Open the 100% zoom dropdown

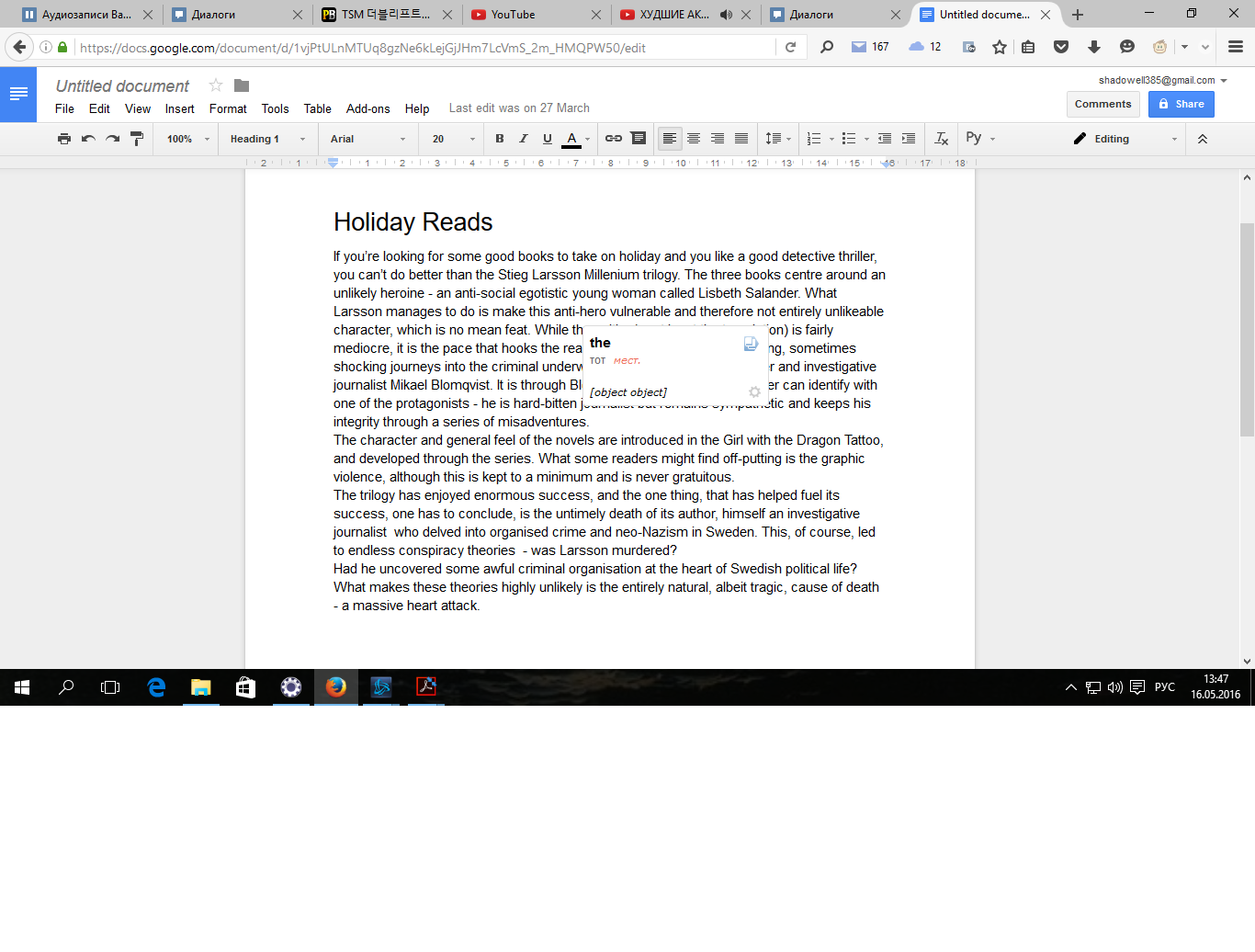click(x=187, y=139)
